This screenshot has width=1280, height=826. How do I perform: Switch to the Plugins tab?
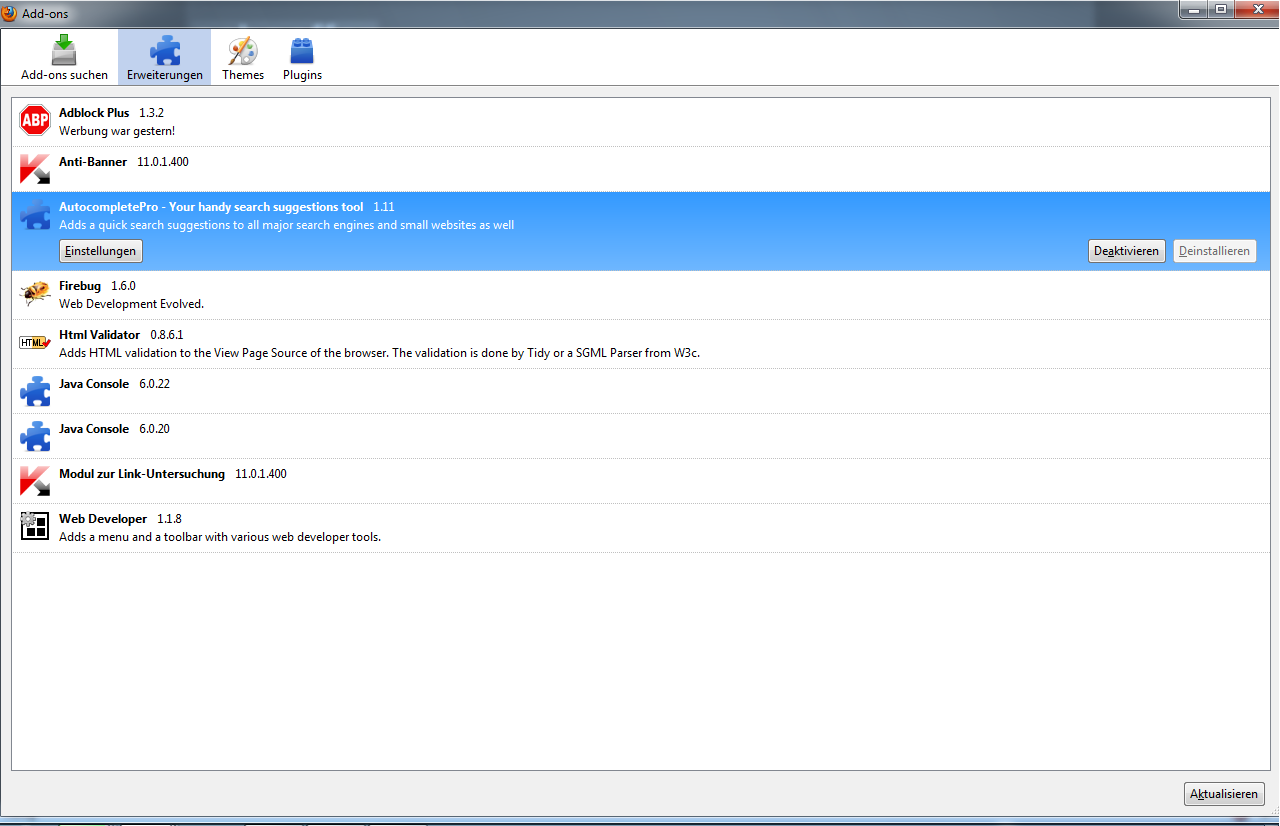click(x=302, y=57)
